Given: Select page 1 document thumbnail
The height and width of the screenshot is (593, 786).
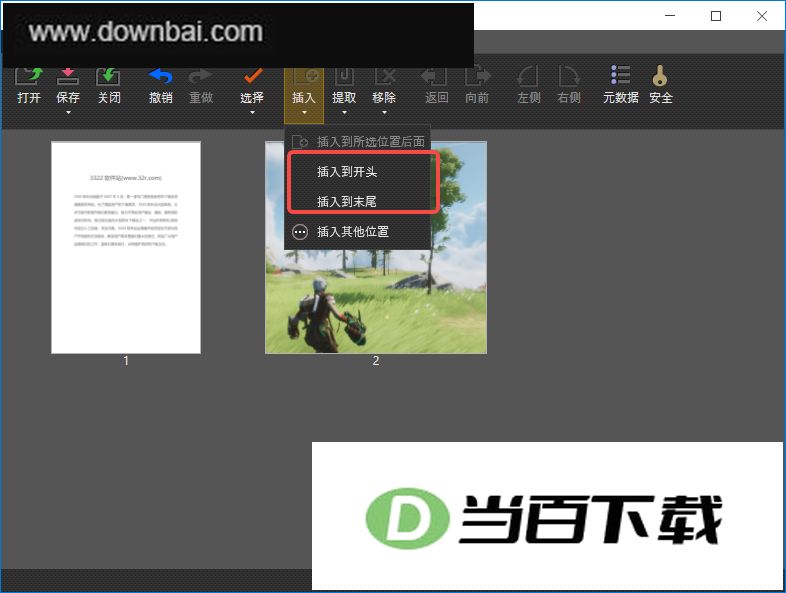Looking at the screenshot, I should [126, 248].
